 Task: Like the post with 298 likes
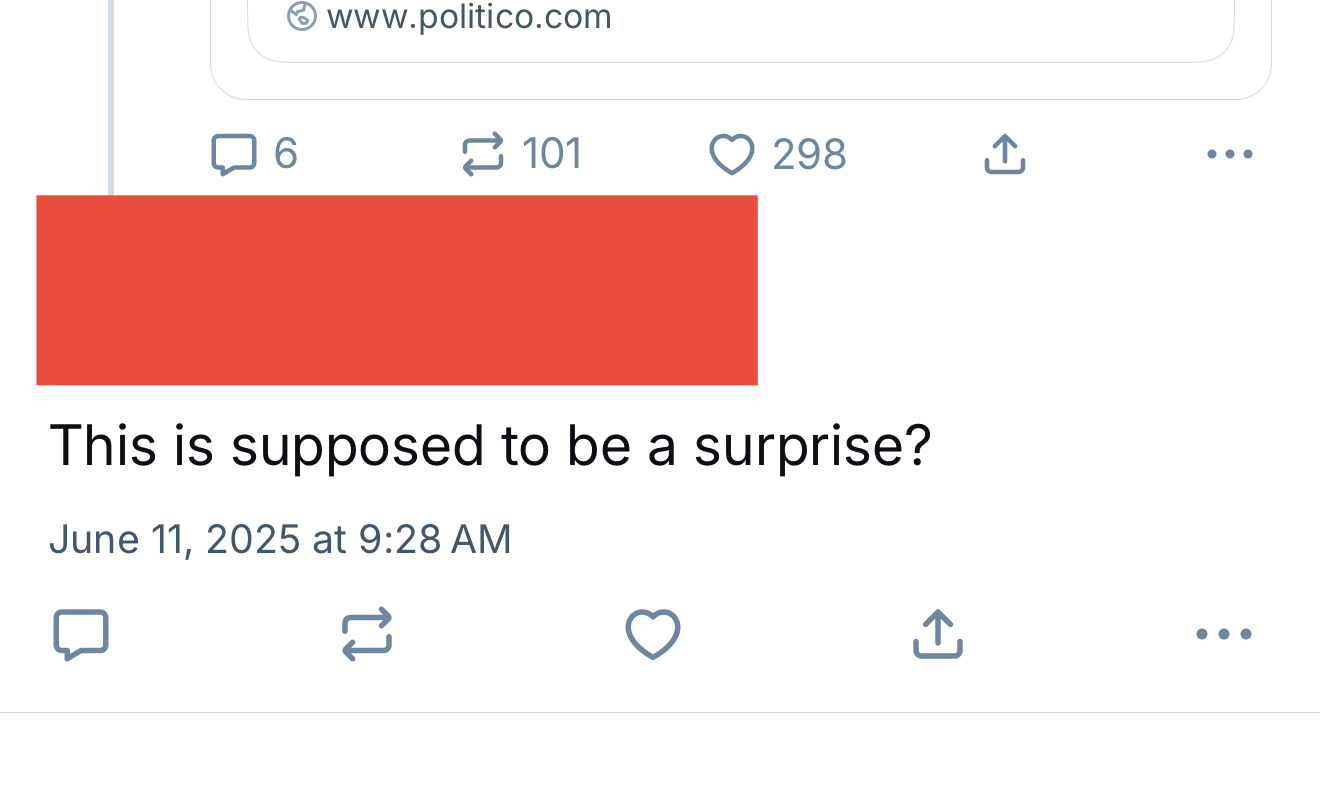(x=731, y=155)
